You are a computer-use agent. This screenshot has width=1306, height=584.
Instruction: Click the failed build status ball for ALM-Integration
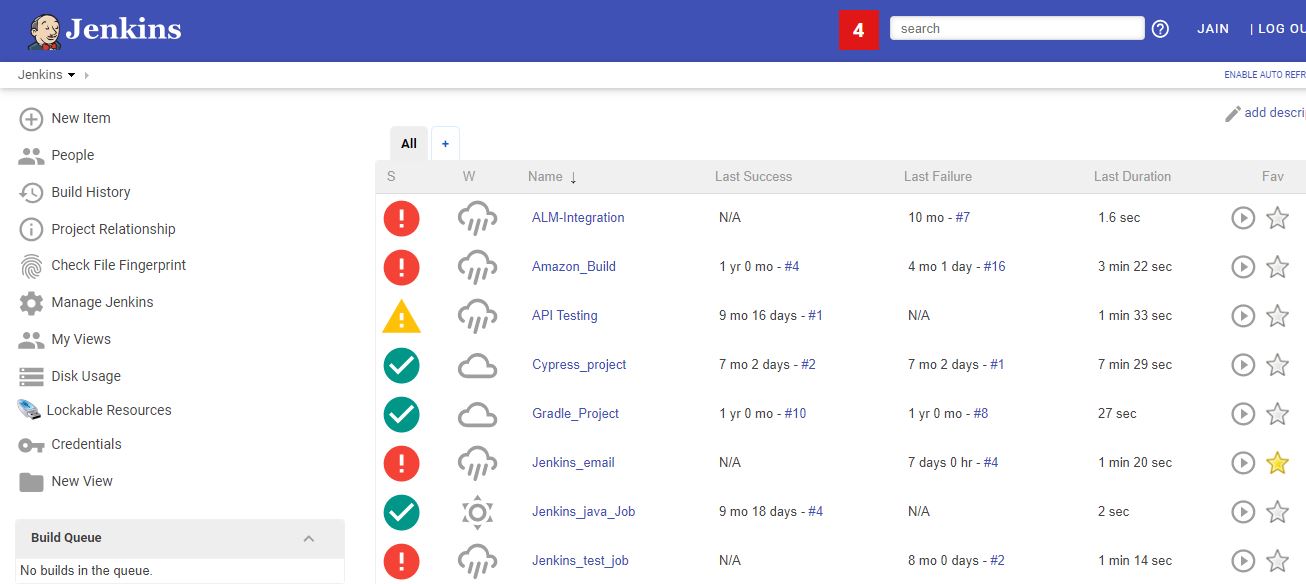coord(401,217)
